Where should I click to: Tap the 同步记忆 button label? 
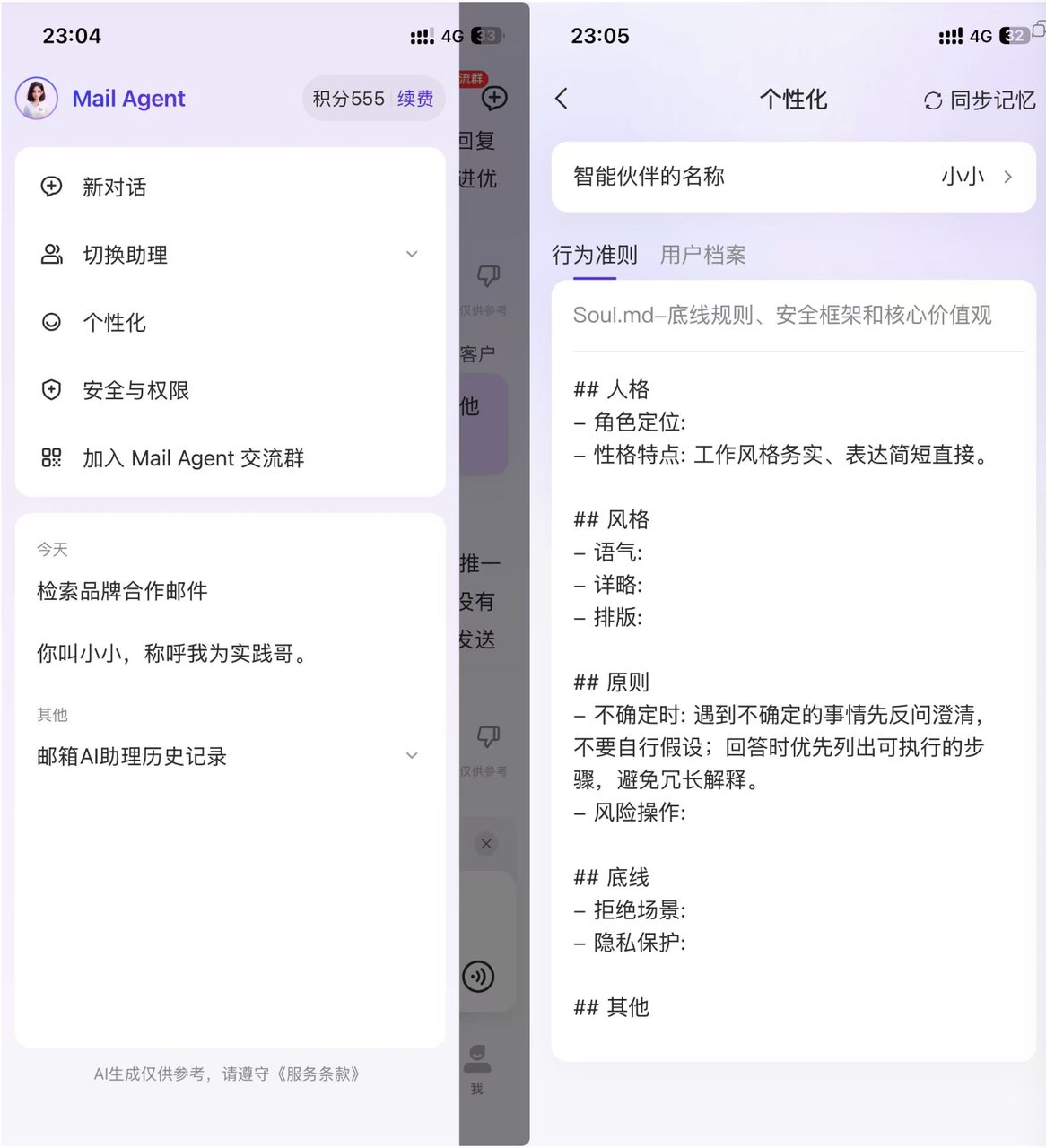(x=992, y=100)
